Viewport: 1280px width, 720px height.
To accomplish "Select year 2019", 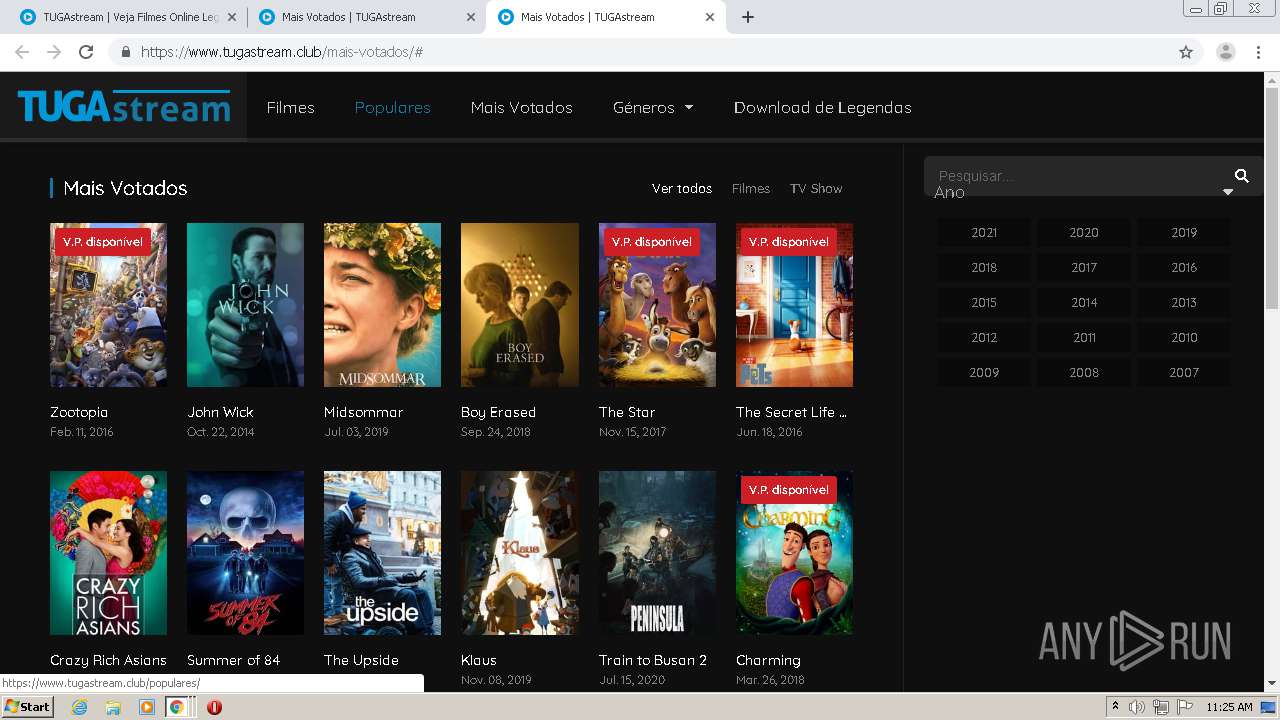I will [1184, 232].
